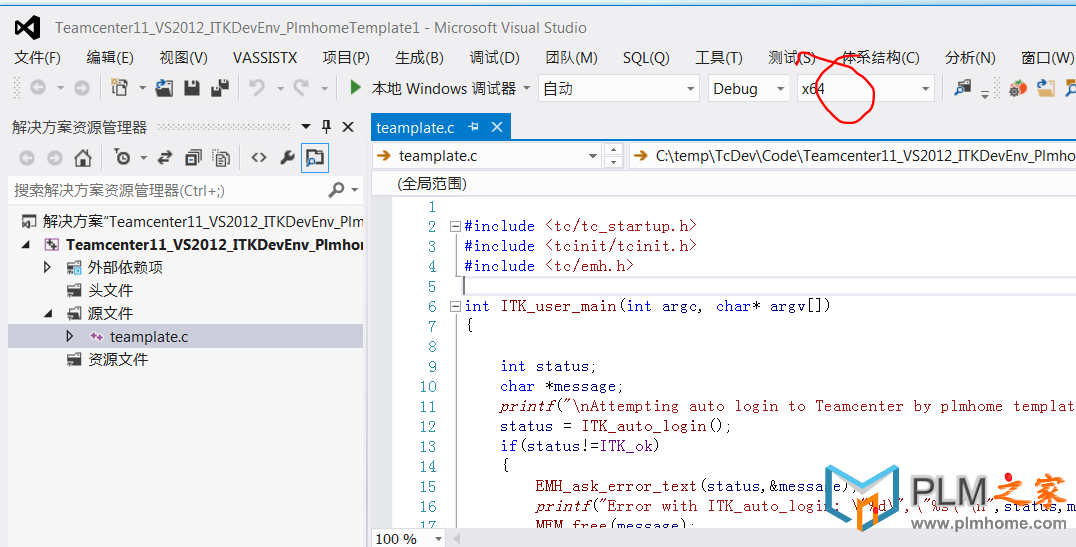This screenshot has width=1076, height=547.
Task: Pin the teamplate.c editor tab
Action: click(x=473, y=127)
